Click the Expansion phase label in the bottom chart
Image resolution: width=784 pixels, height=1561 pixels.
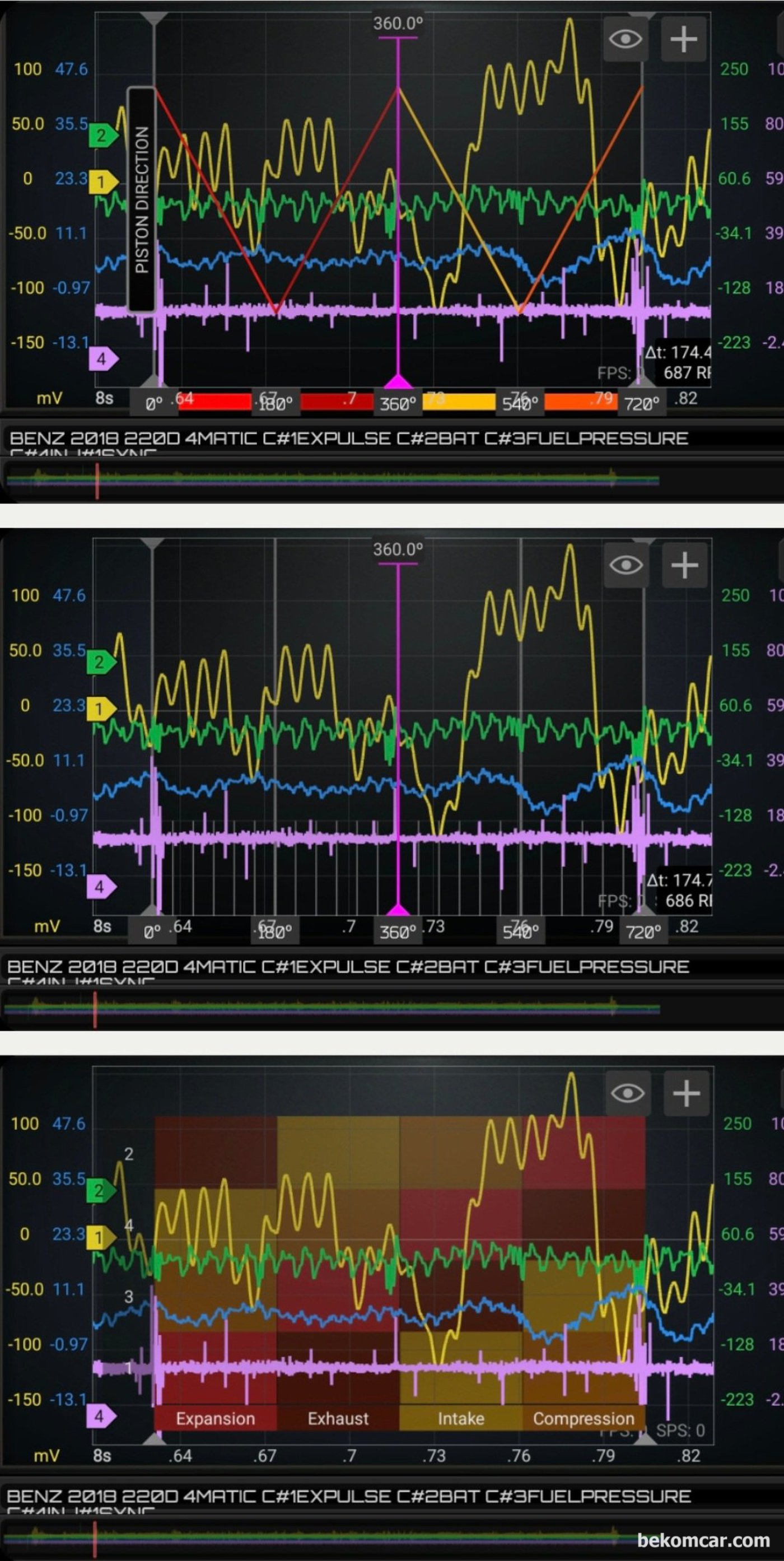point(216,1419)
